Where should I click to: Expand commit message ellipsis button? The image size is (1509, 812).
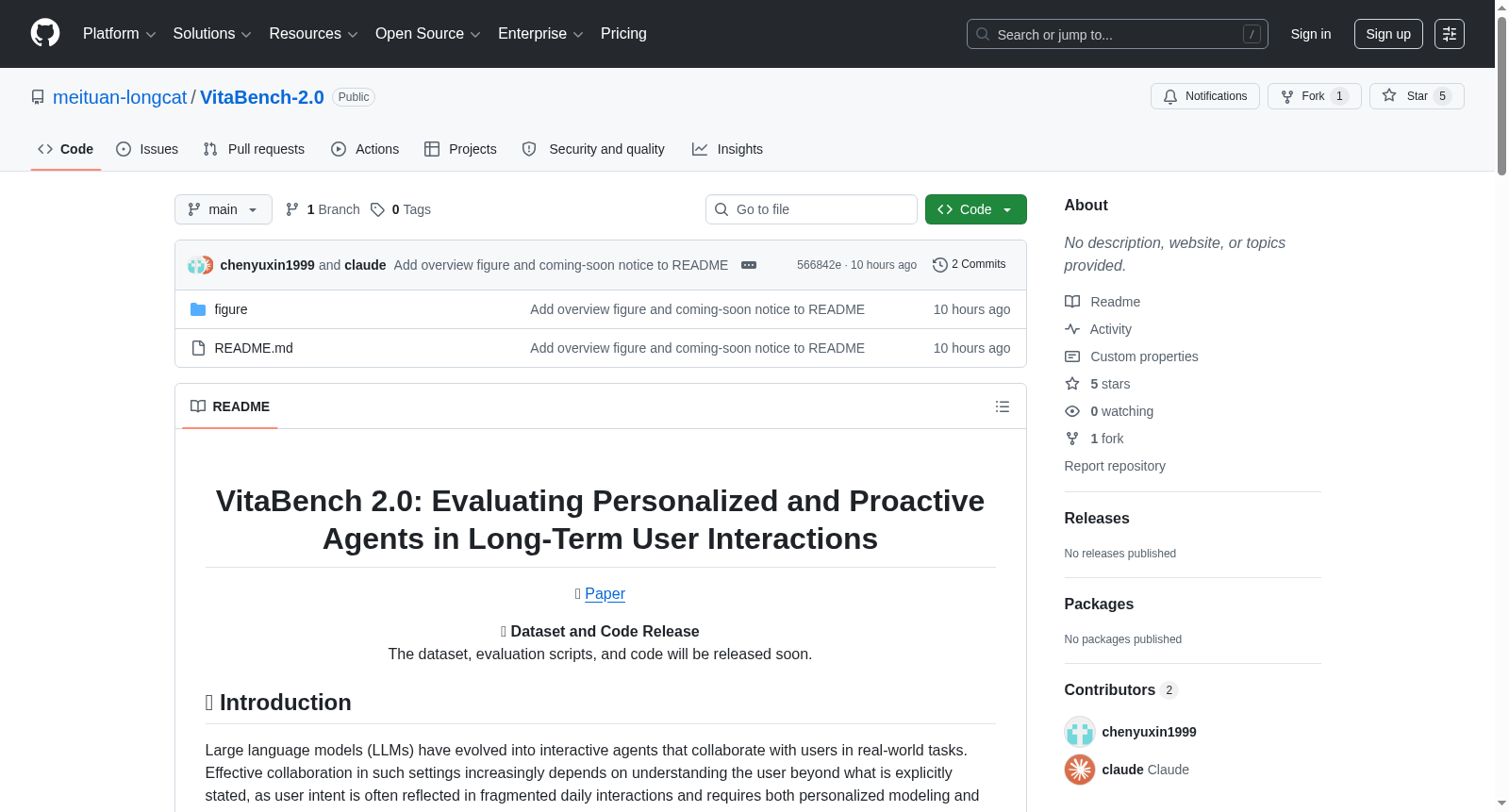click(x=749, y=265)
